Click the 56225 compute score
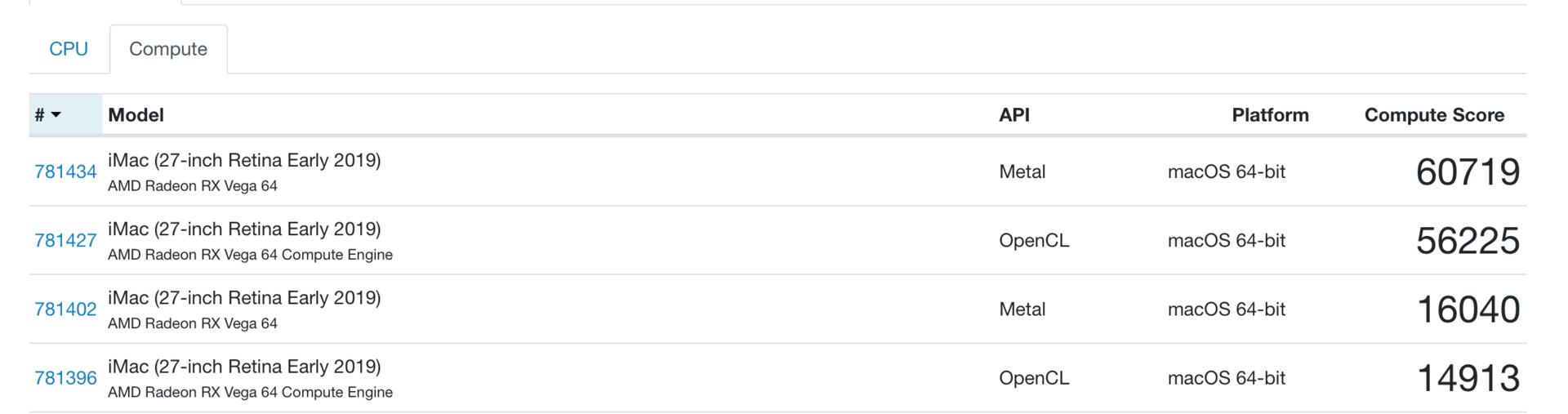 click(1467, 241)
